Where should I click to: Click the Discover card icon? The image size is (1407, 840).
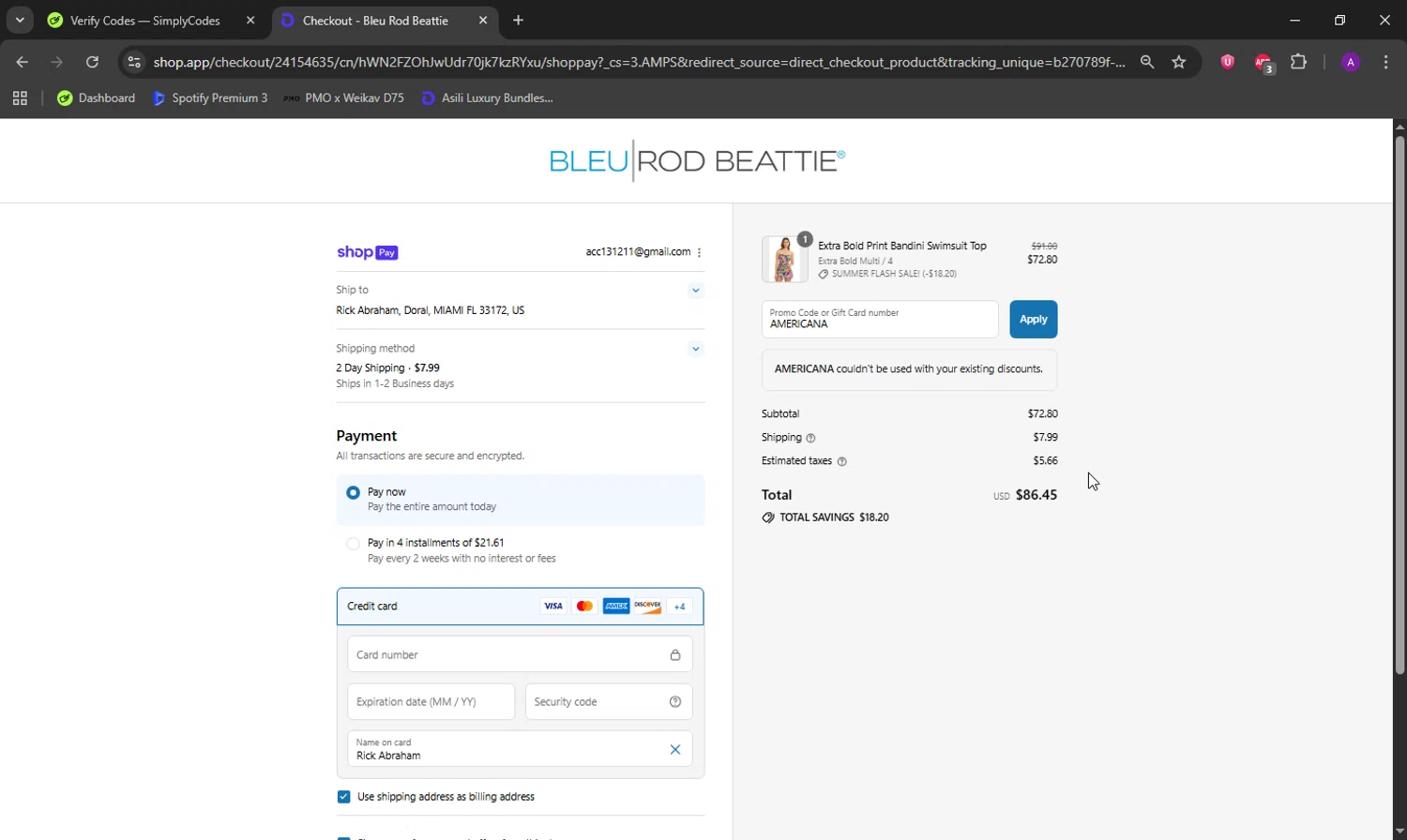[x=647, y=606]
